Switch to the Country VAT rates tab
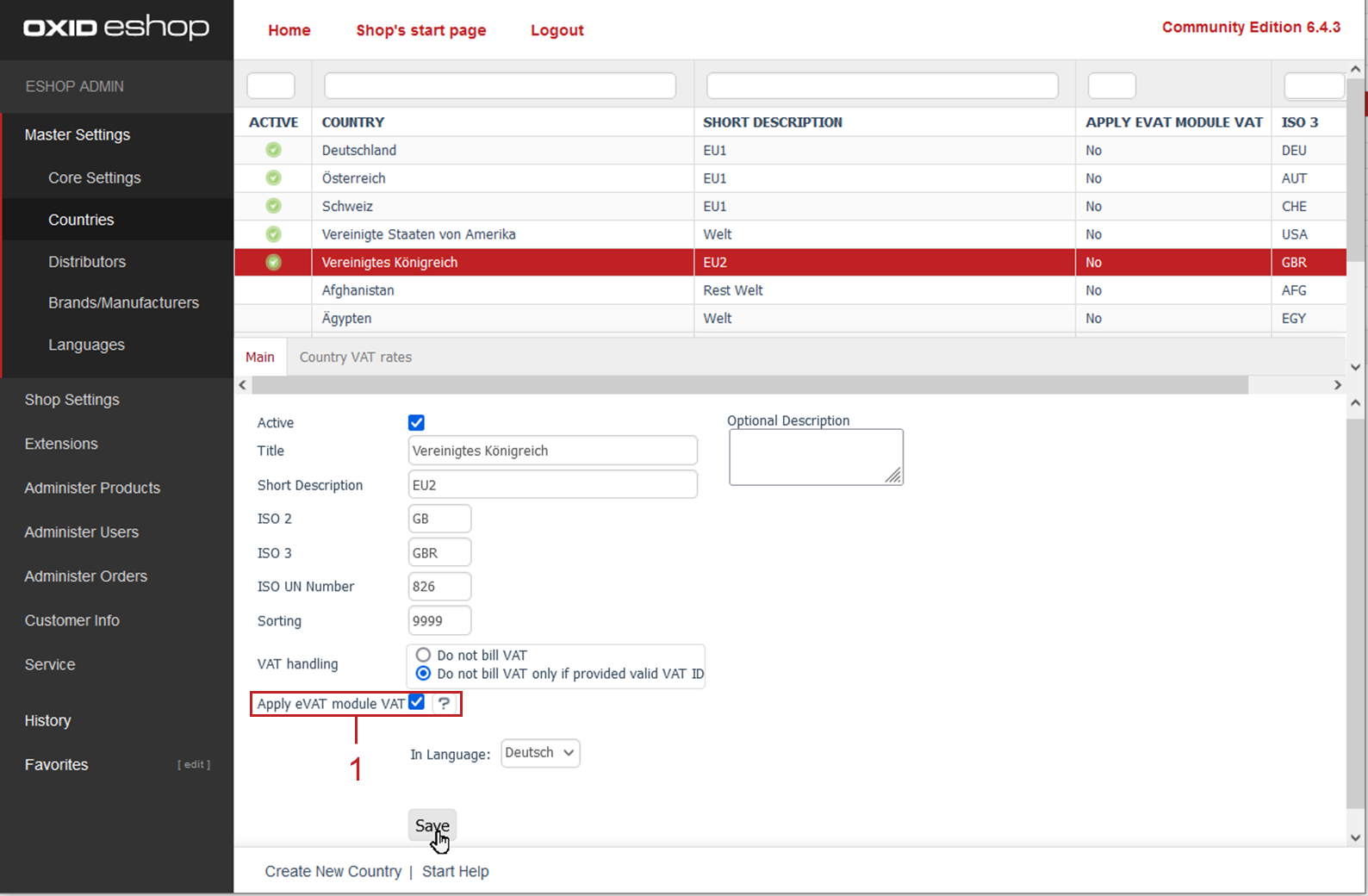1368x896 pixels. coord(355,357)
